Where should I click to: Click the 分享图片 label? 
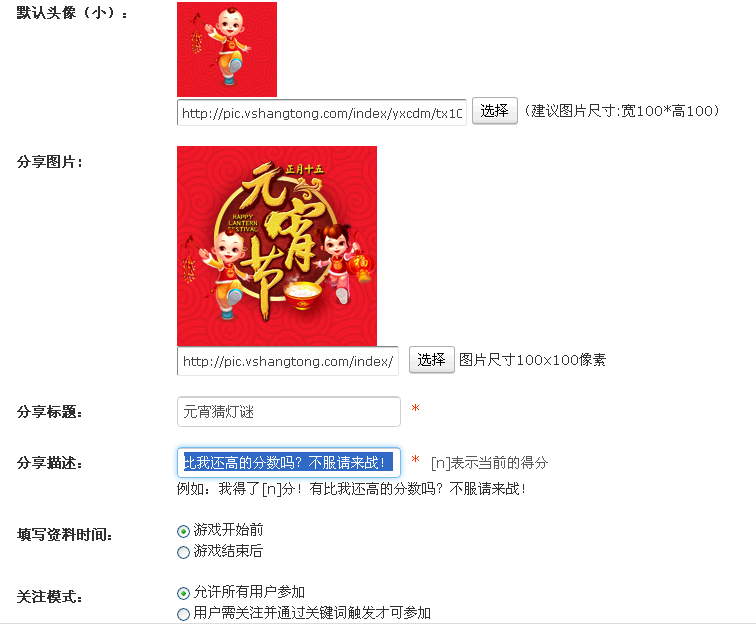[50, 162]
